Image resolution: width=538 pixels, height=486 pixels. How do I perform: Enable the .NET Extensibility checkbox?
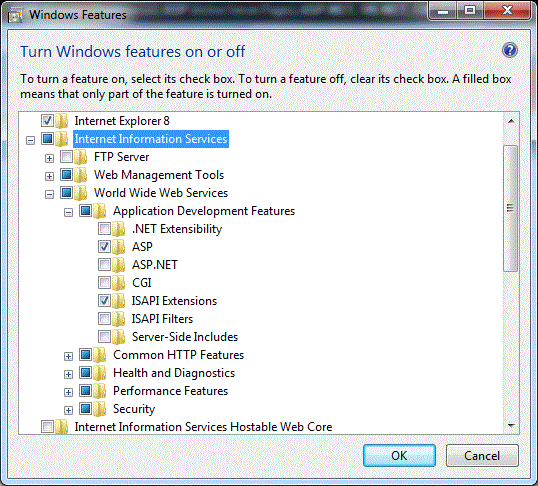tap(104, 229)
